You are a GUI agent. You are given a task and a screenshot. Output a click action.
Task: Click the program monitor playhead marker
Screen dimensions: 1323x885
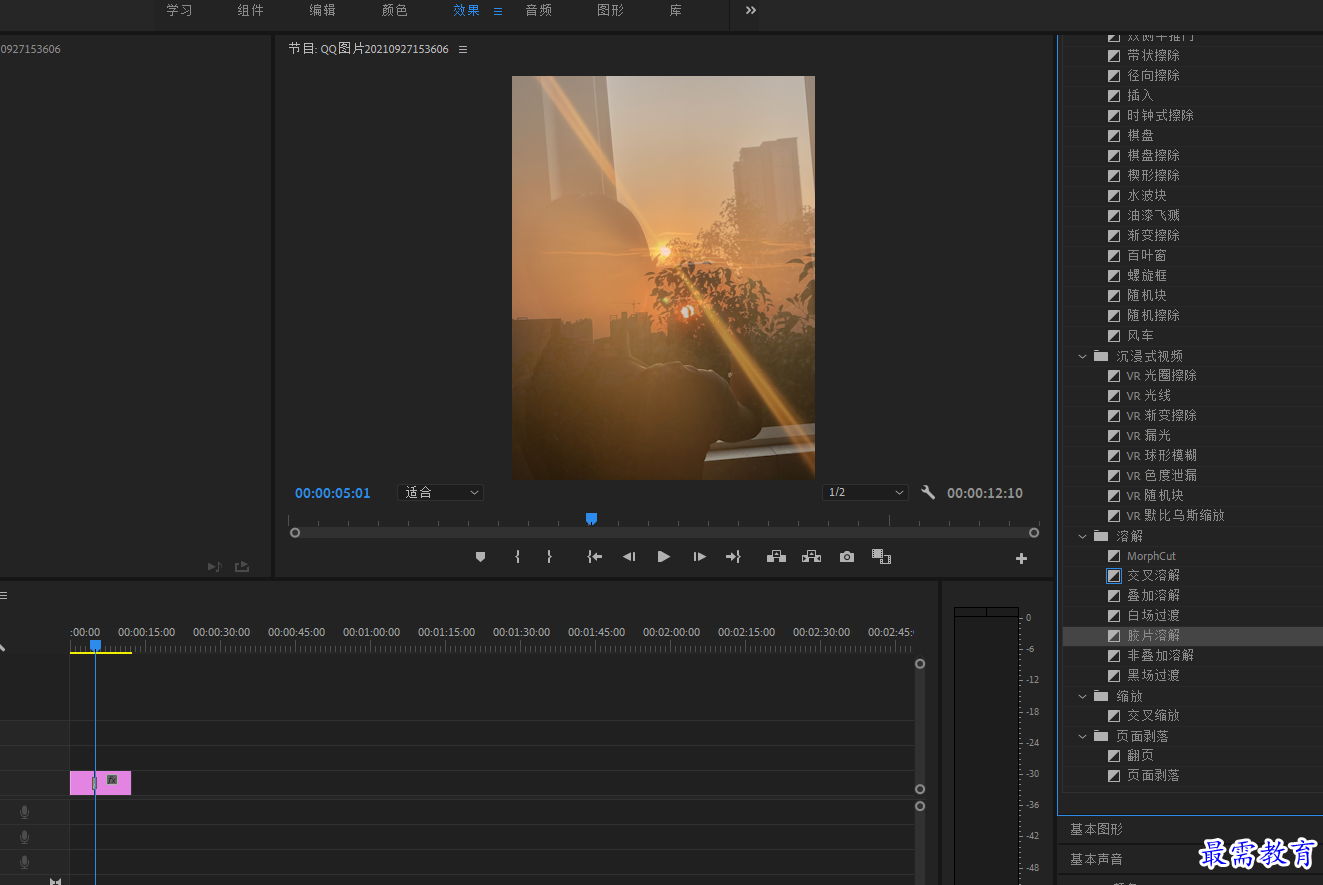(591, 518)
